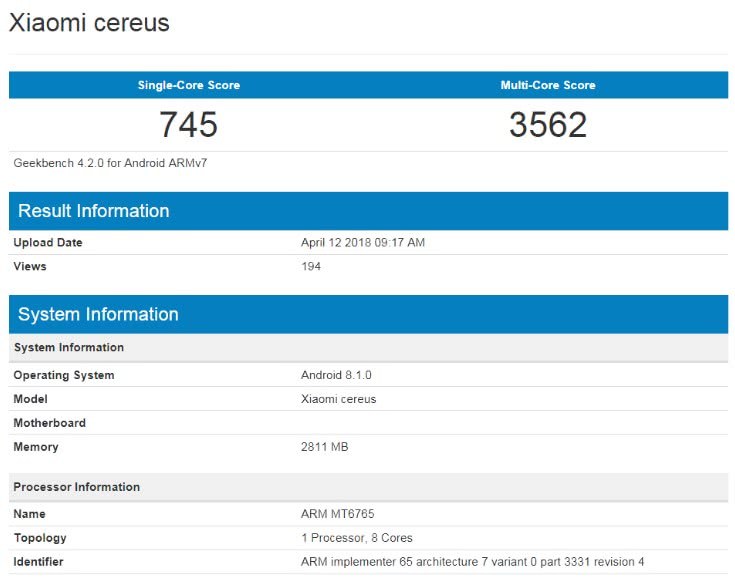735x578 pixels.
Task: Click the Single-Core Score header
Action: click(x=188, y=85)
